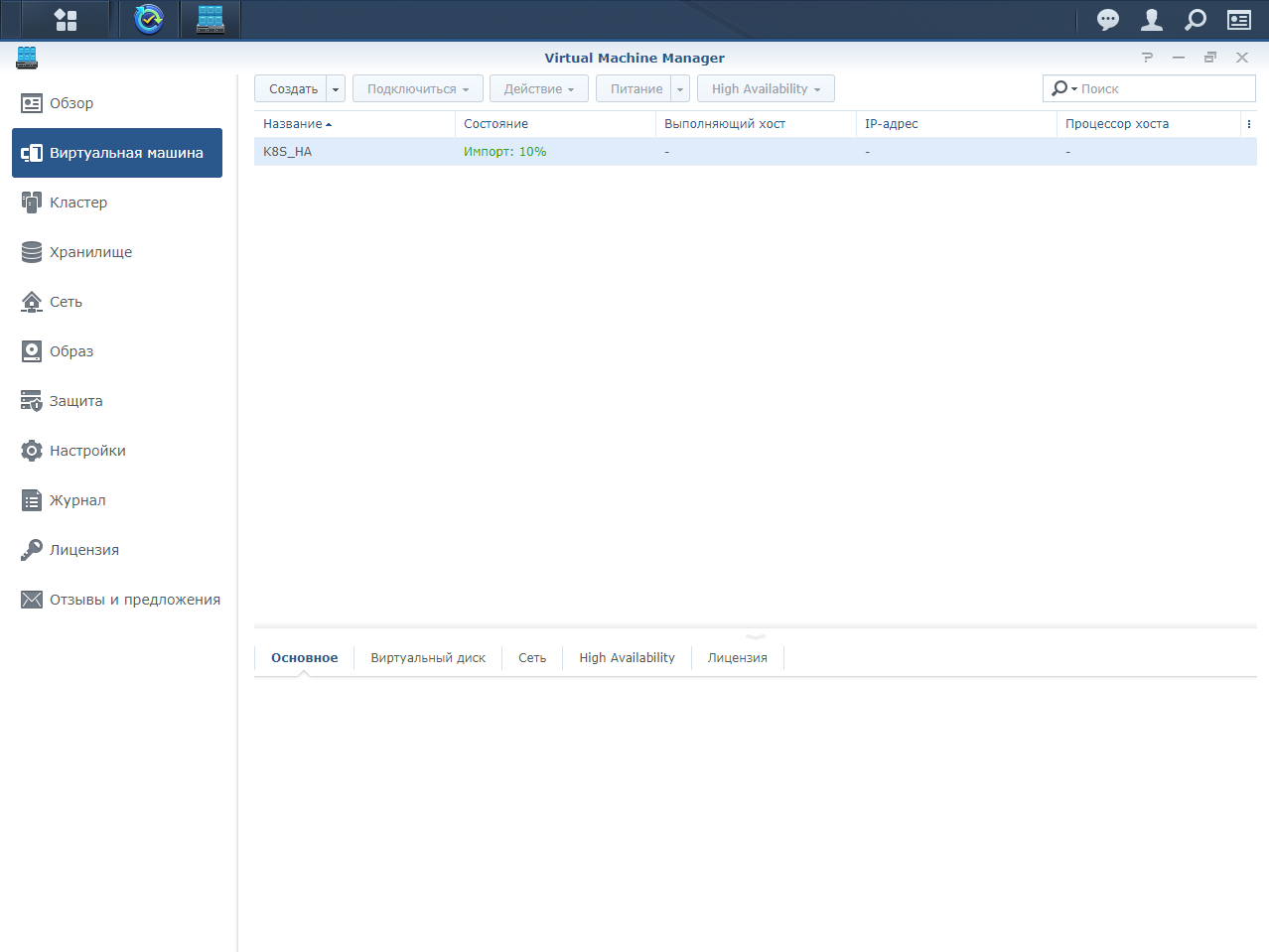Image resolution: width=1269 pixels, height=952 pixels.
Task: Open Настройки in the sidebar
Action: coord(117,451)
